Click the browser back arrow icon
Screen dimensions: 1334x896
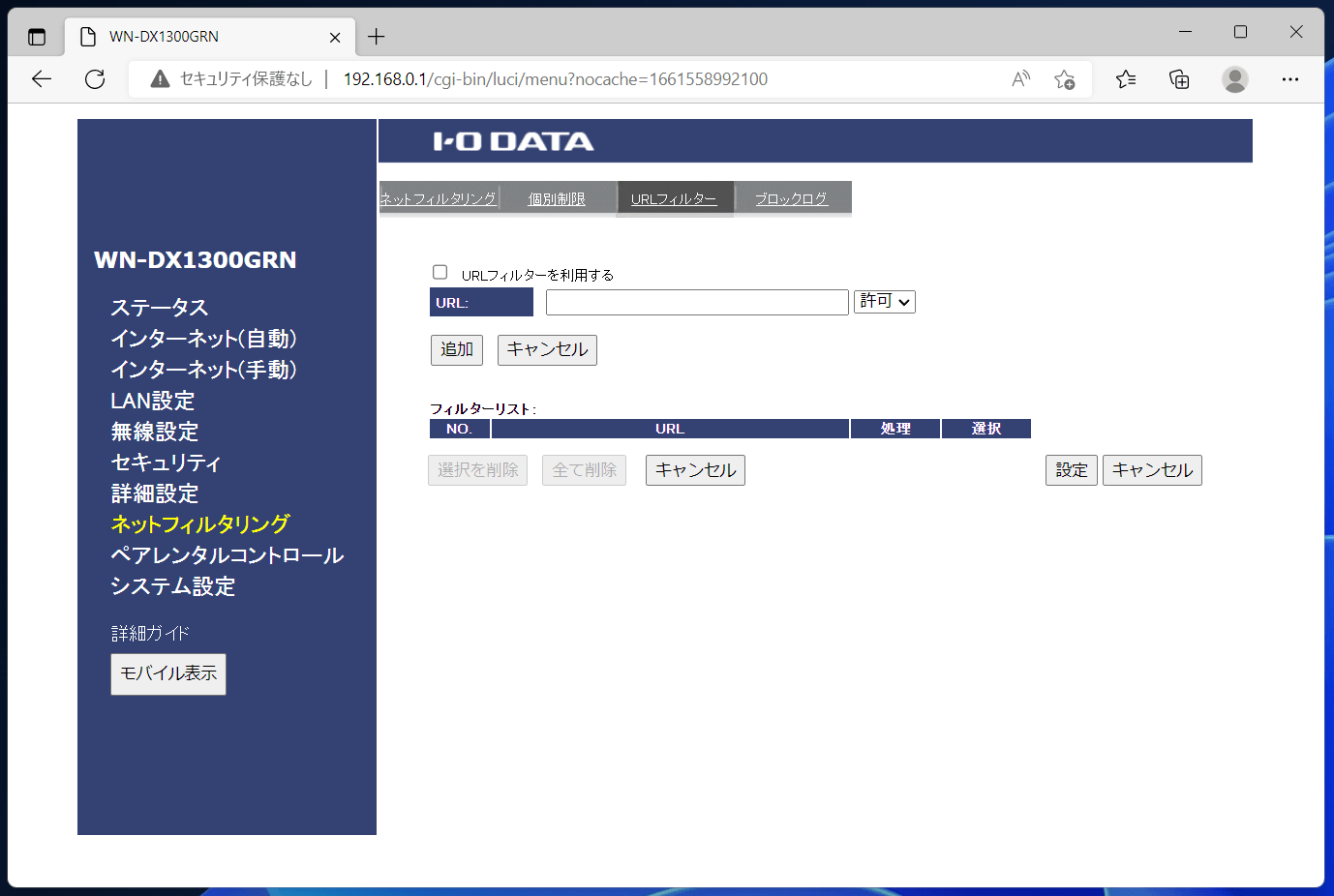coord(42,79)
